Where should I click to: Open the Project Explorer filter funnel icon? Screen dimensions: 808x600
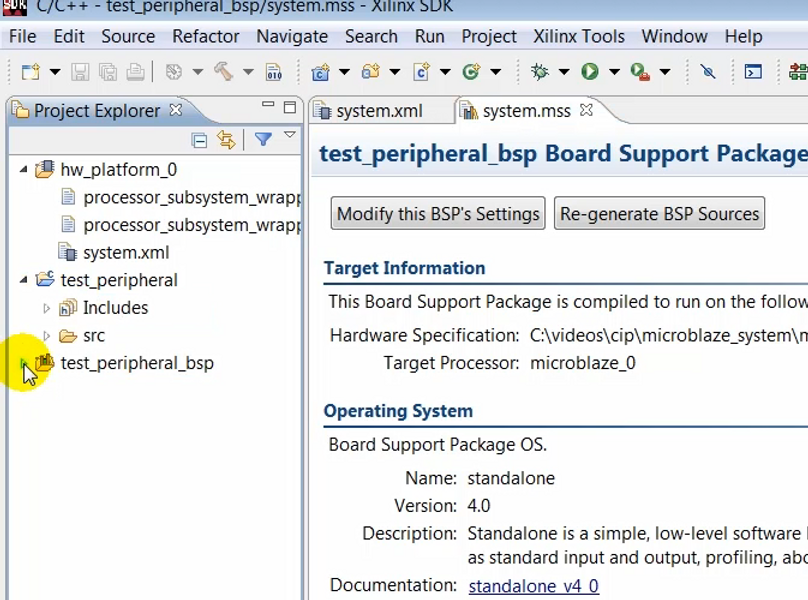coord(262,138)
